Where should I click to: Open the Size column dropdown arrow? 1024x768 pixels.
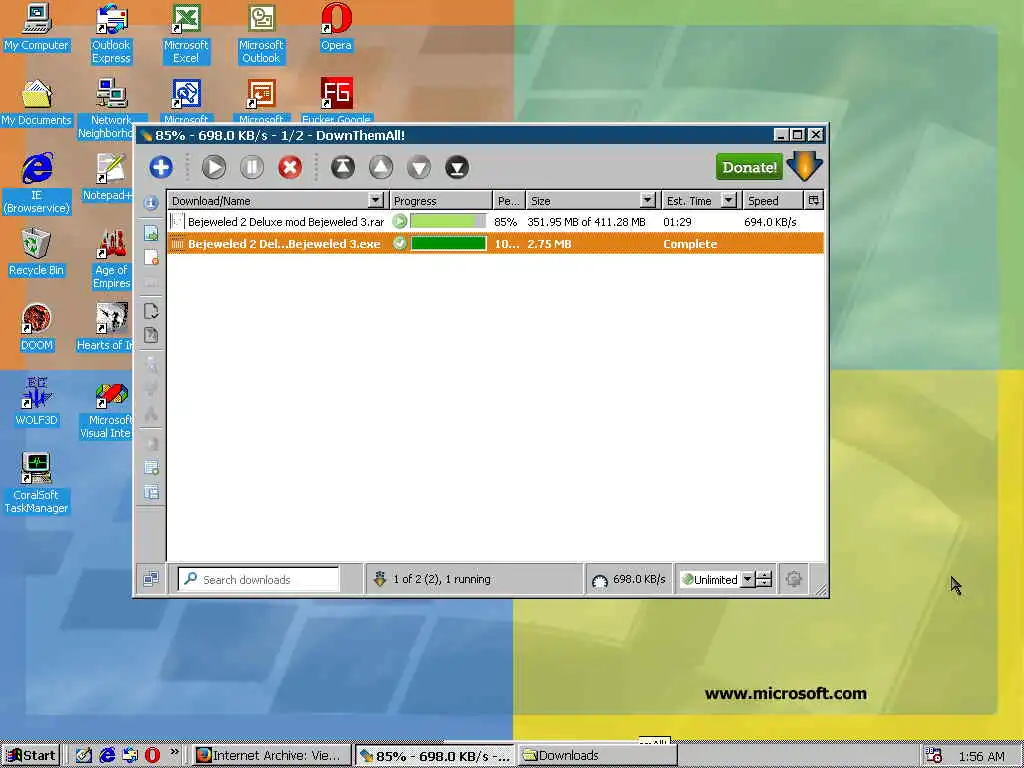point(647,200)
